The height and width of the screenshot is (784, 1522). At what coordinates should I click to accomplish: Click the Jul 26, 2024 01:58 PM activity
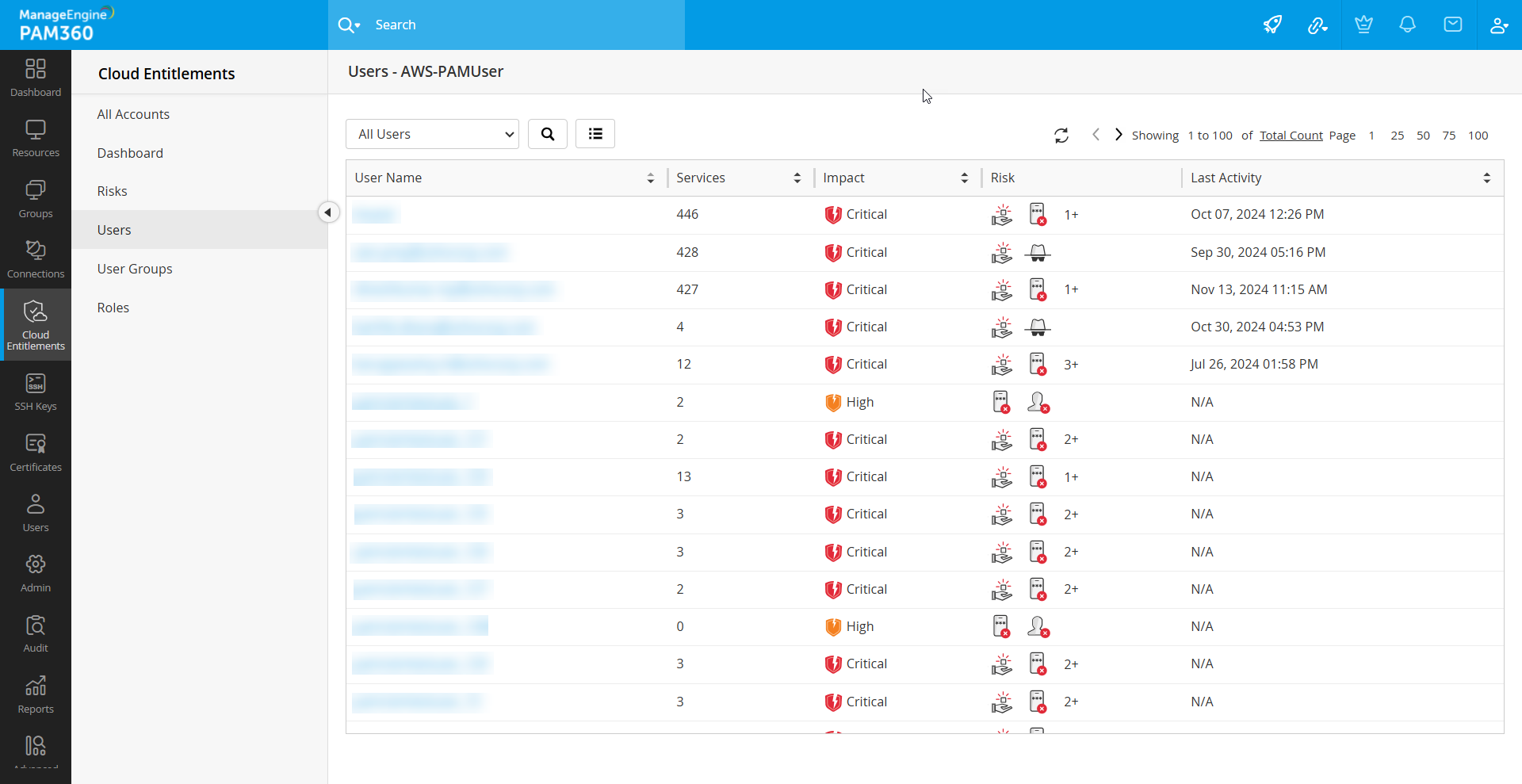(x=1254, y=364)
